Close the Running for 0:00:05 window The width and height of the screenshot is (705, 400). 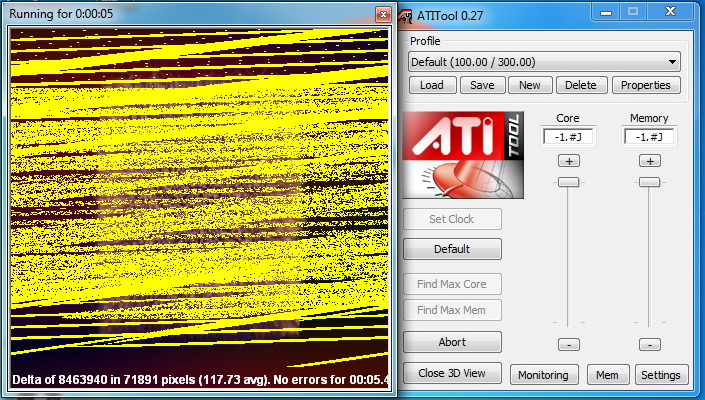point(383,15)
